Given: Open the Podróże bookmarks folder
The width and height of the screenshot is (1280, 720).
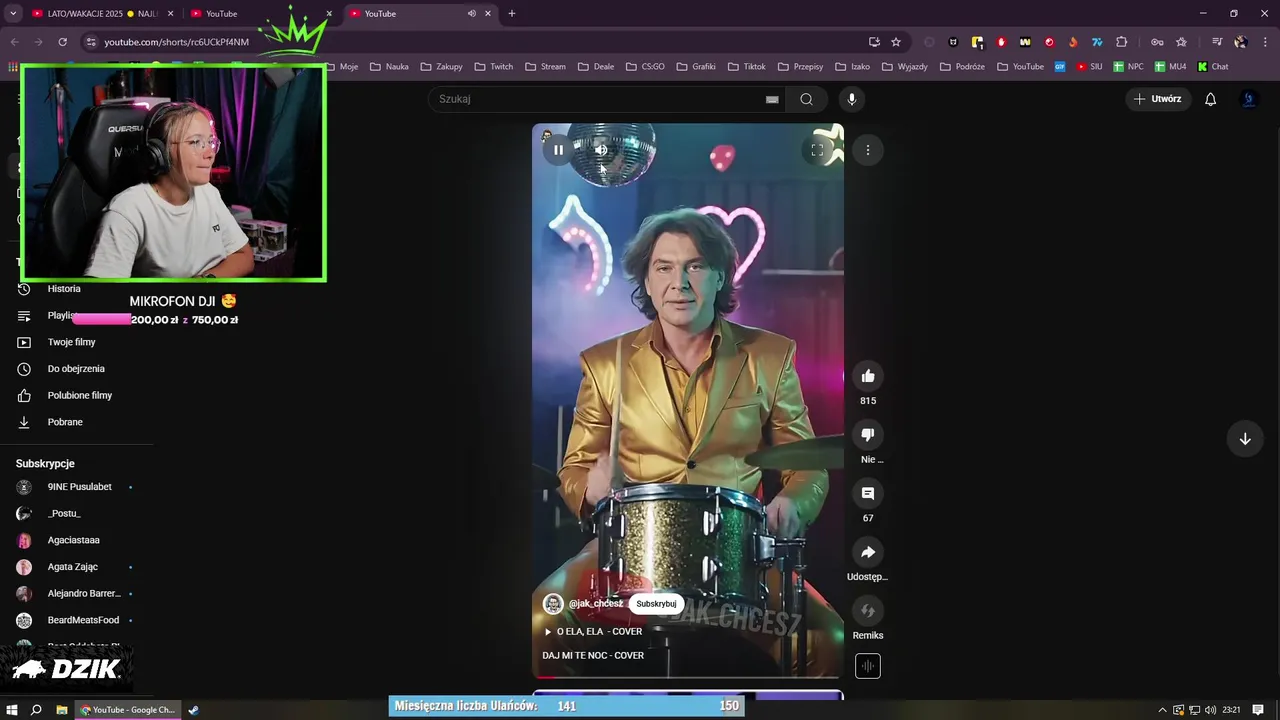Looking at the screenshot, I should tap(962, 67).
